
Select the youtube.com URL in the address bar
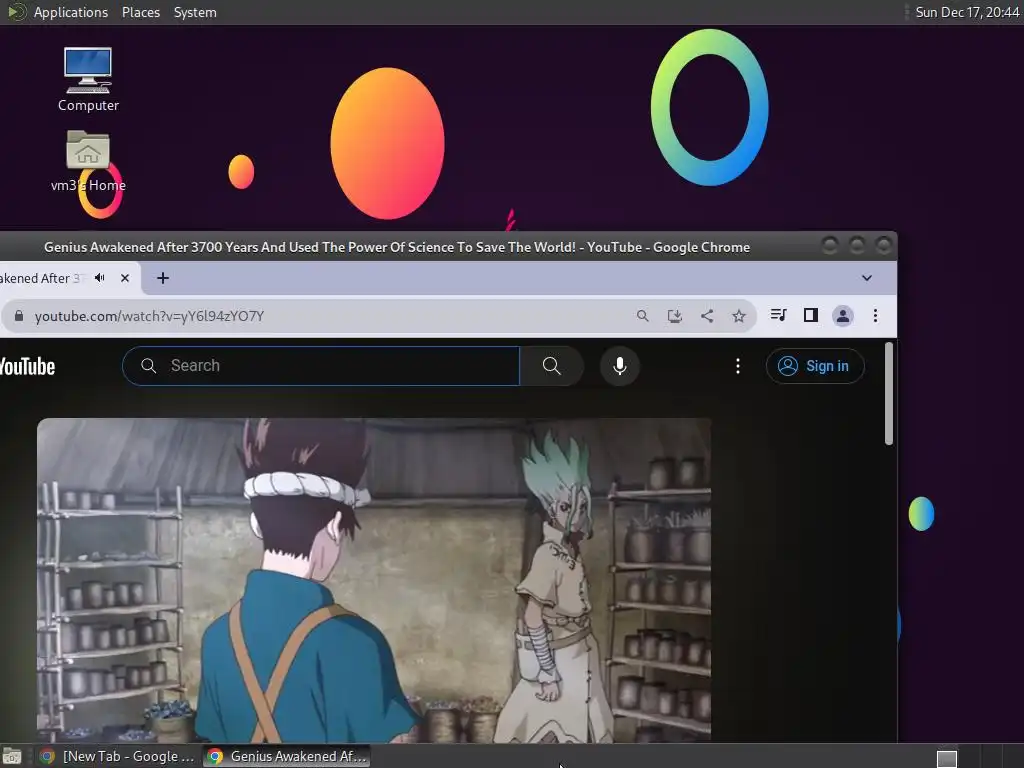[x=150, y=316]
